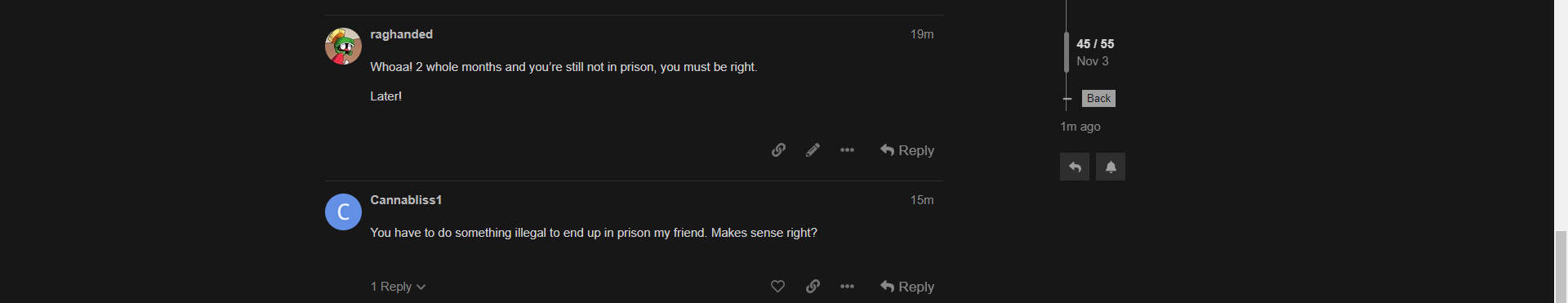This screenshot has height=303, width=1568.
Task: Open Cannabliss1's letter avatar
Action: coord(343,212)
